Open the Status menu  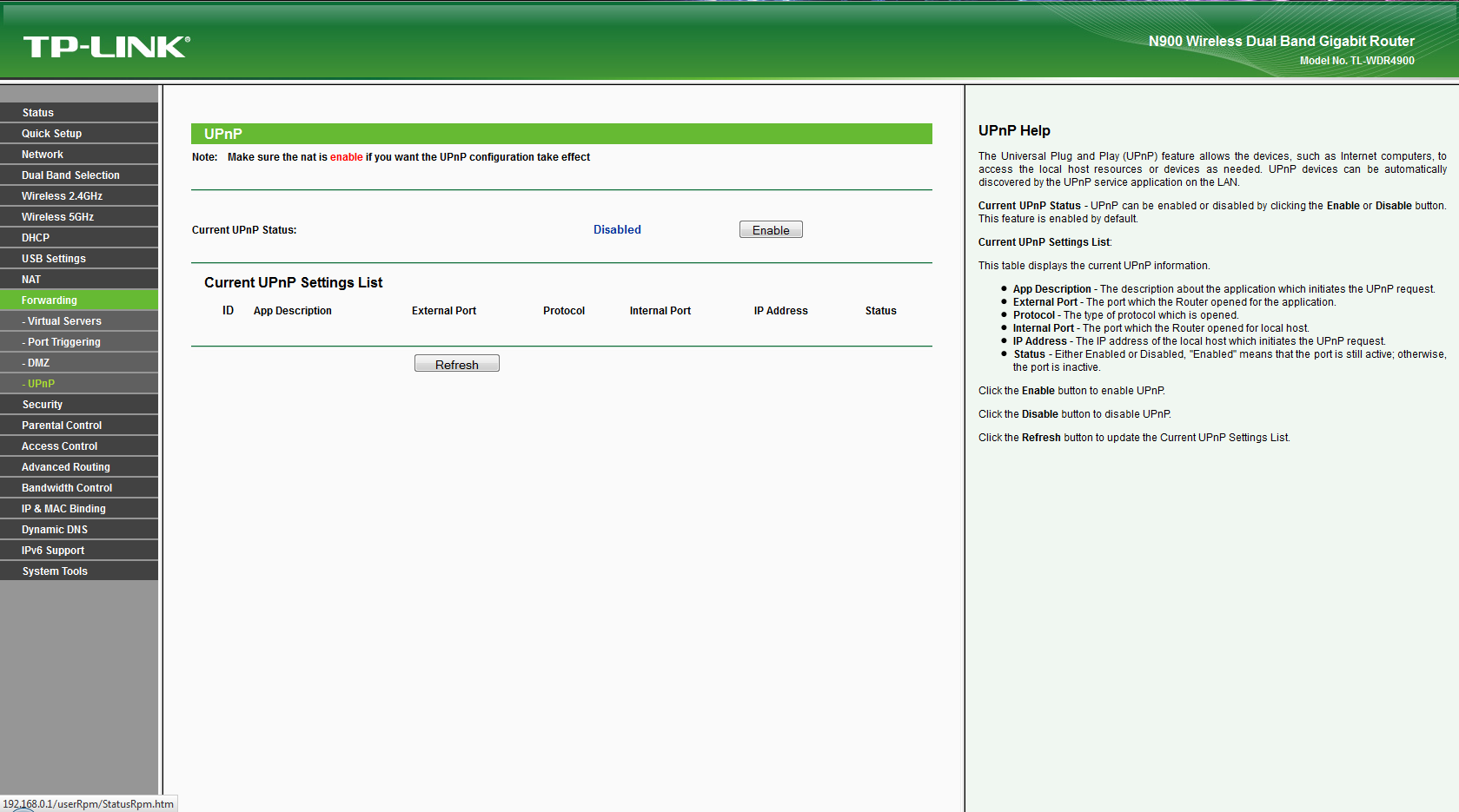coord(79,113)
